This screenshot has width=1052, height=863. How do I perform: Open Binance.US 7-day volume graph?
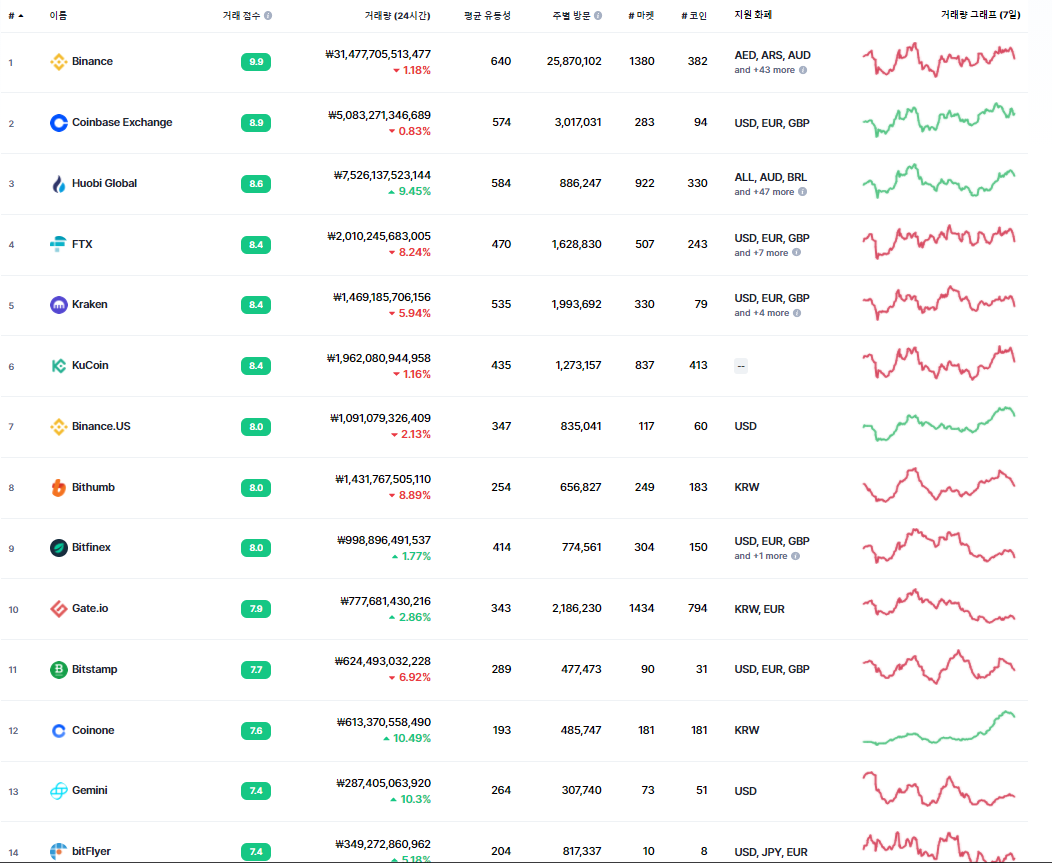(939, 424)
